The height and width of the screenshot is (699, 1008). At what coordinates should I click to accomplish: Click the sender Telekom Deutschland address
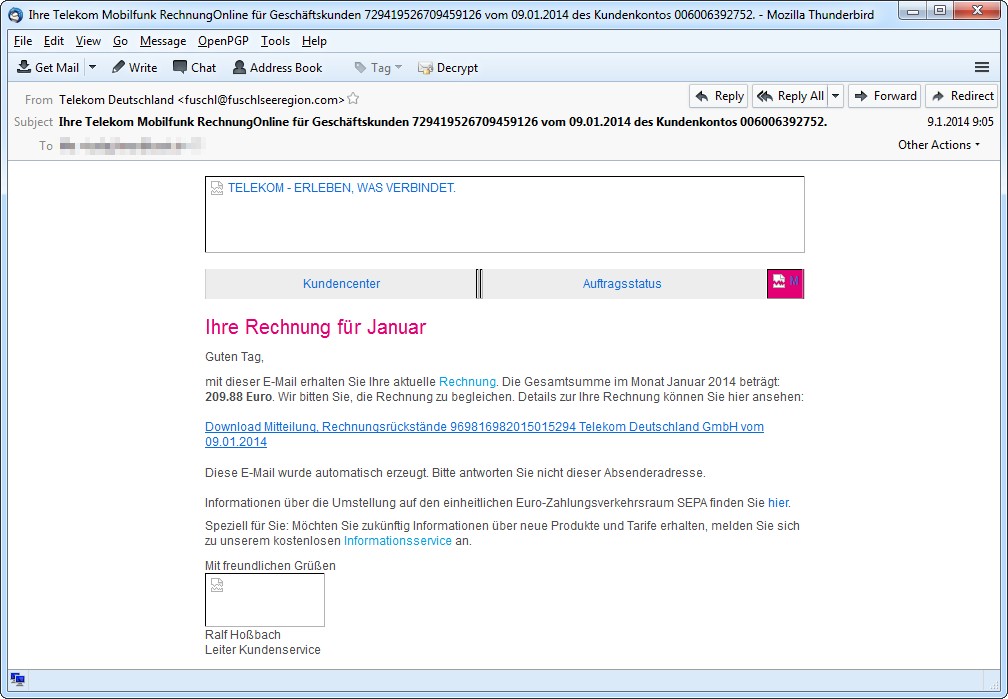(x=201, y=100)
